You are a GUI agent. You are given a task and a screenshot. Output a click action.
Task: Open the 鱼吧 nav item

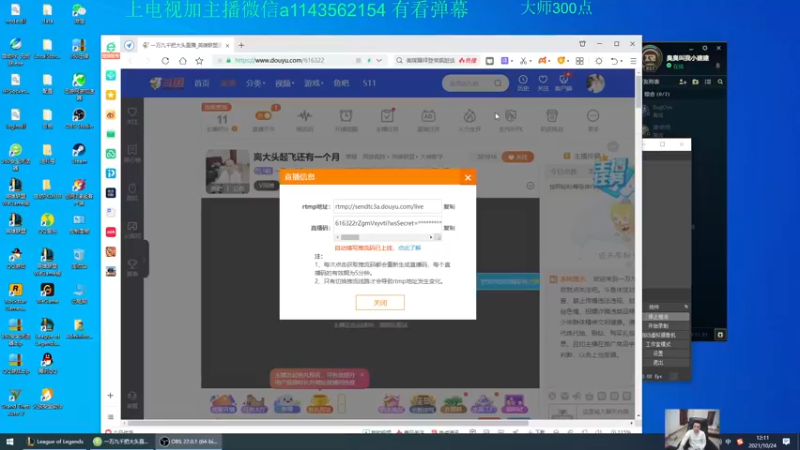[x=341, y=83]
